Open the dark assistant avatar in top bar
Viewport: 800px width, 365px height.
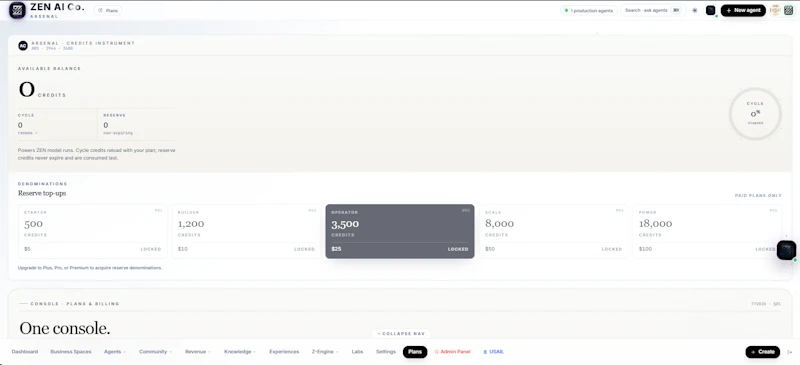[711, 10]
